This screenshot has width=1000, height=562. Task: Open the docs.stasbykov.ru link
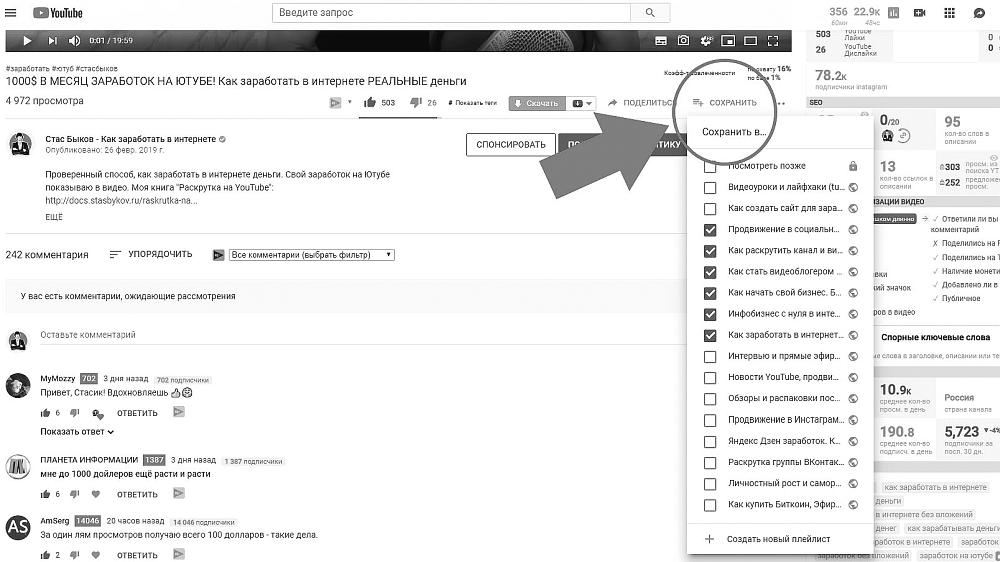121,200
